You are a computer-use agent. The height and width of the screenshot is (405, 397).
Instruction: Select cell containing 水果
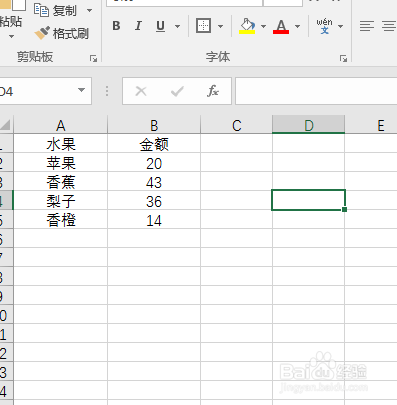pyautogui.click(x=61, y=144)
